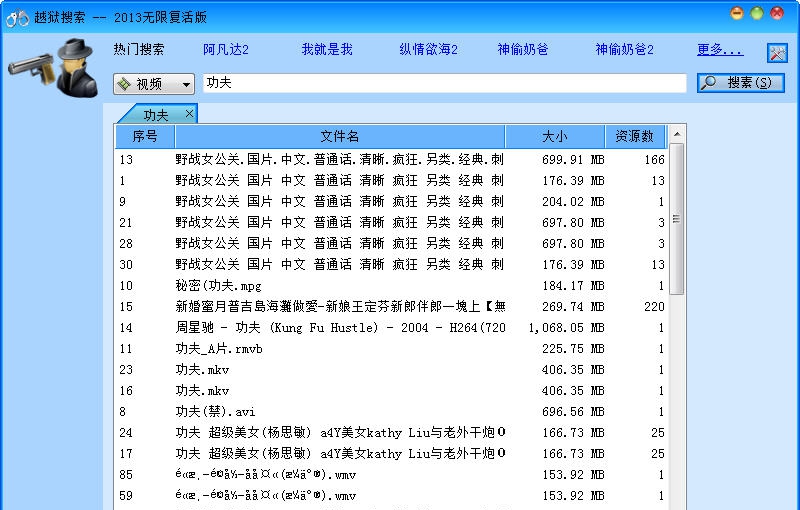Select hot search 纵情欲海2

(x=428, y=49)
